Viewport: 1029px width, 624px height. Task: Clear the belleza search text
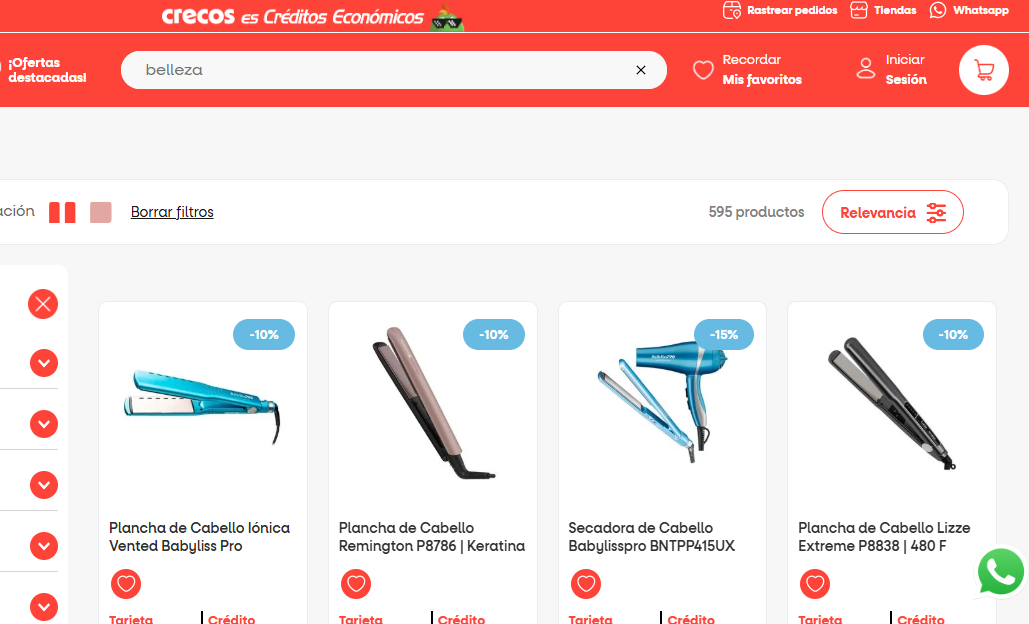[641, 70]
